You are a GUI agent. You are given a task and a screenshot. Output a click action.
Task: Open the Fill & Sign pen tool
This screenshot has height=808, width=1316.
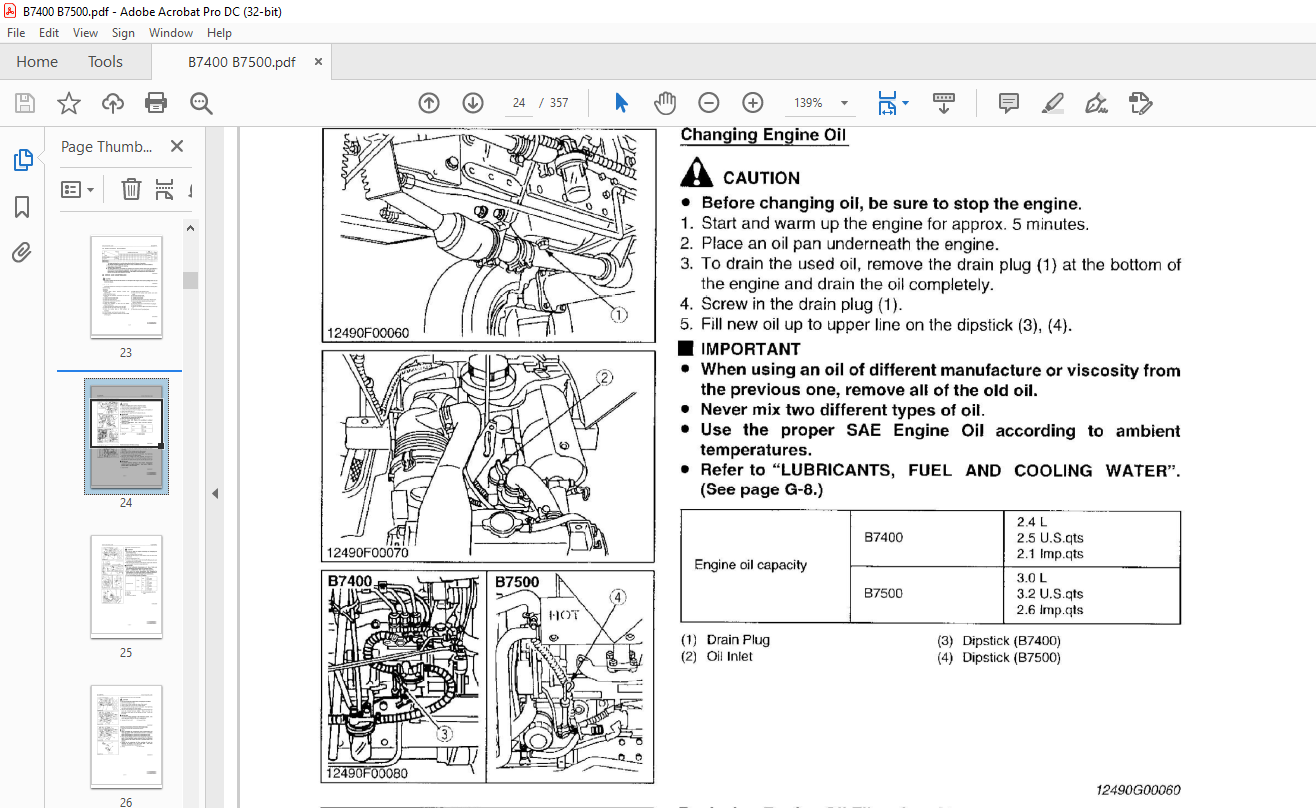(1096, 103)
